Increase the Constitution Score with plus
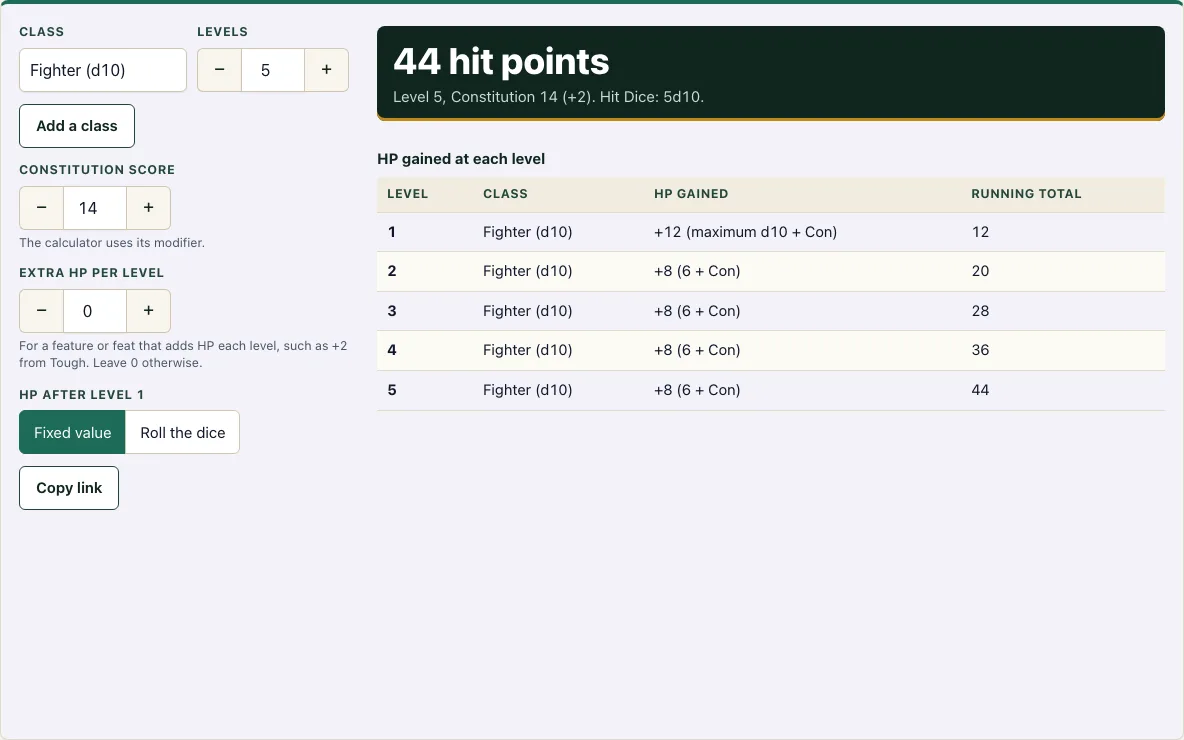 [148, 208]
